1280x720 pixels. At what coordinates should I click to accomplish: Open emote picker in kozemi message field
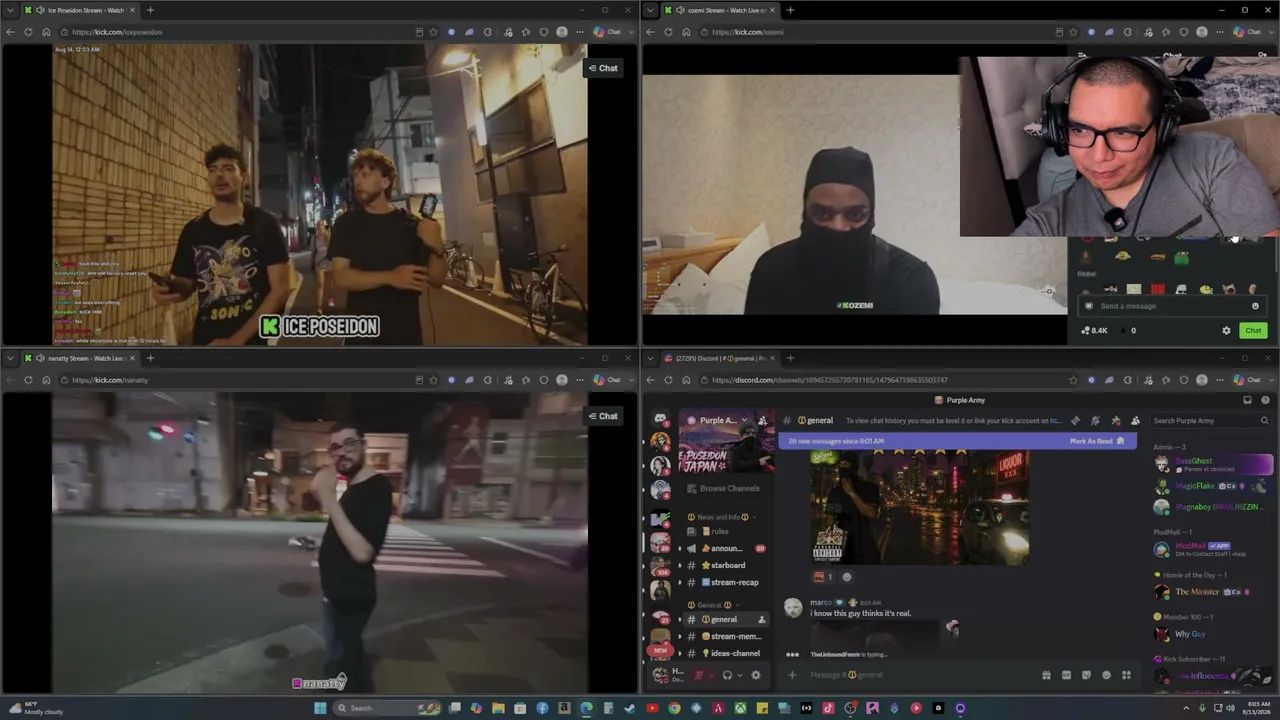coord(1255,306)
